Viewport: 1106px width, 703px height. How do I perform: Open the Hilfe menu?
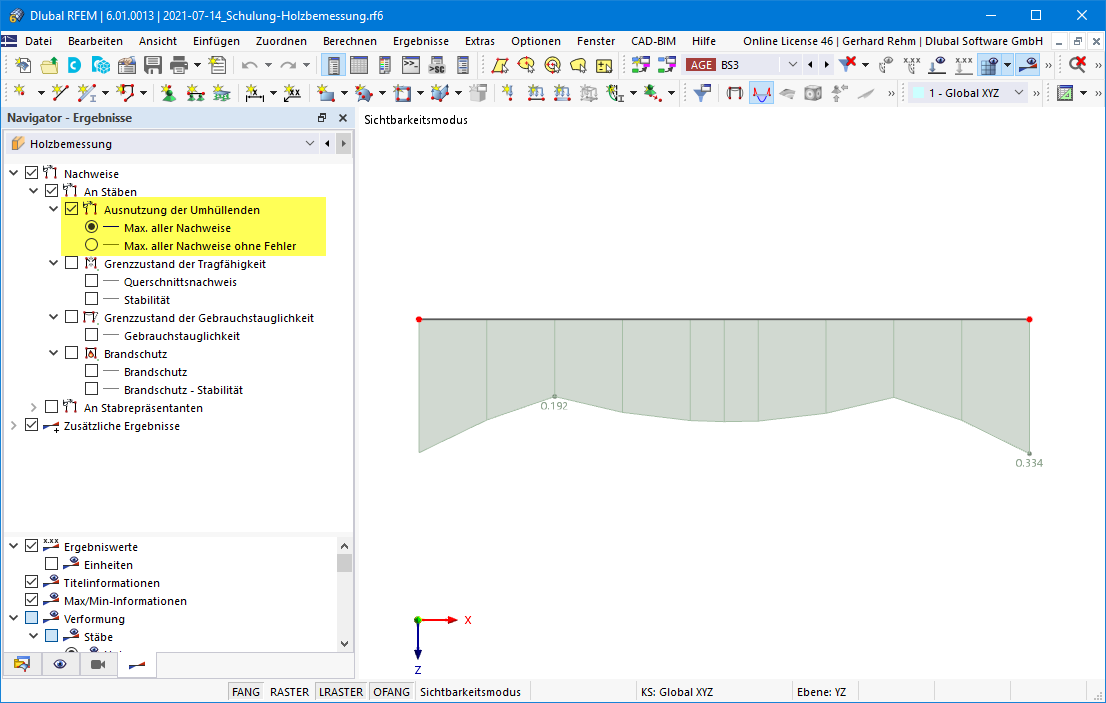point(704,41)
